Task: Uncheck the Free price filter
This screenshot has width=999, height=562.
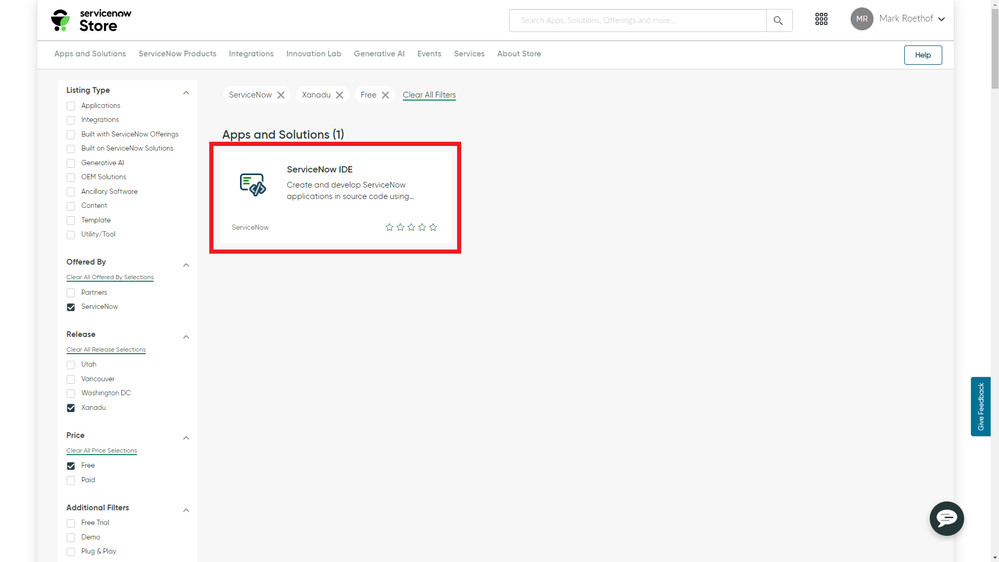Action: (x=71, y=466)
